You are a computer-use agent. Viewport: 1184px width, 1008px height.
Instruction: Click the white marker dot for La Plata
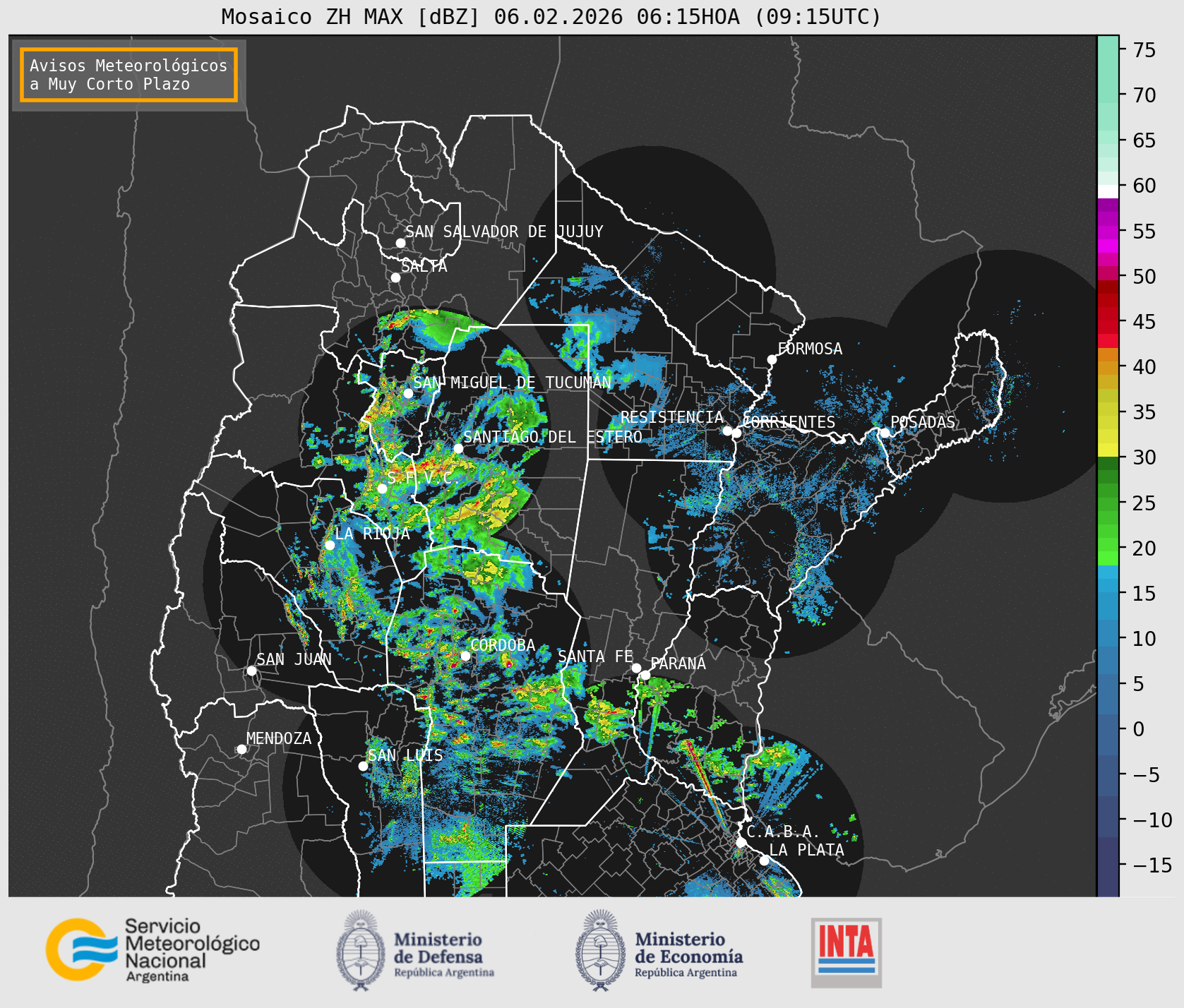(764, 860)
